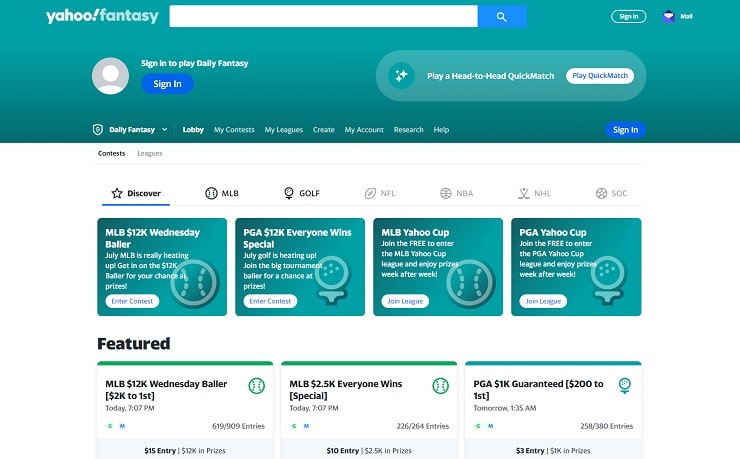Click the M badge on PGA $1K Guaranteed card

(x=490, y=426)
